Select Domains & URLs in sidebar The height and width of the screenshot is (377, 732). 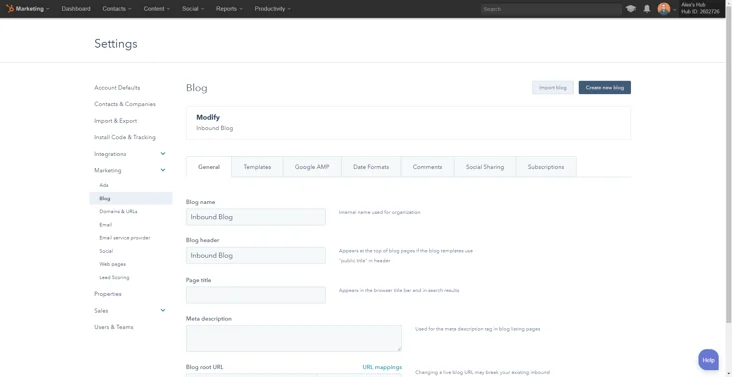(x=119, y=211)
